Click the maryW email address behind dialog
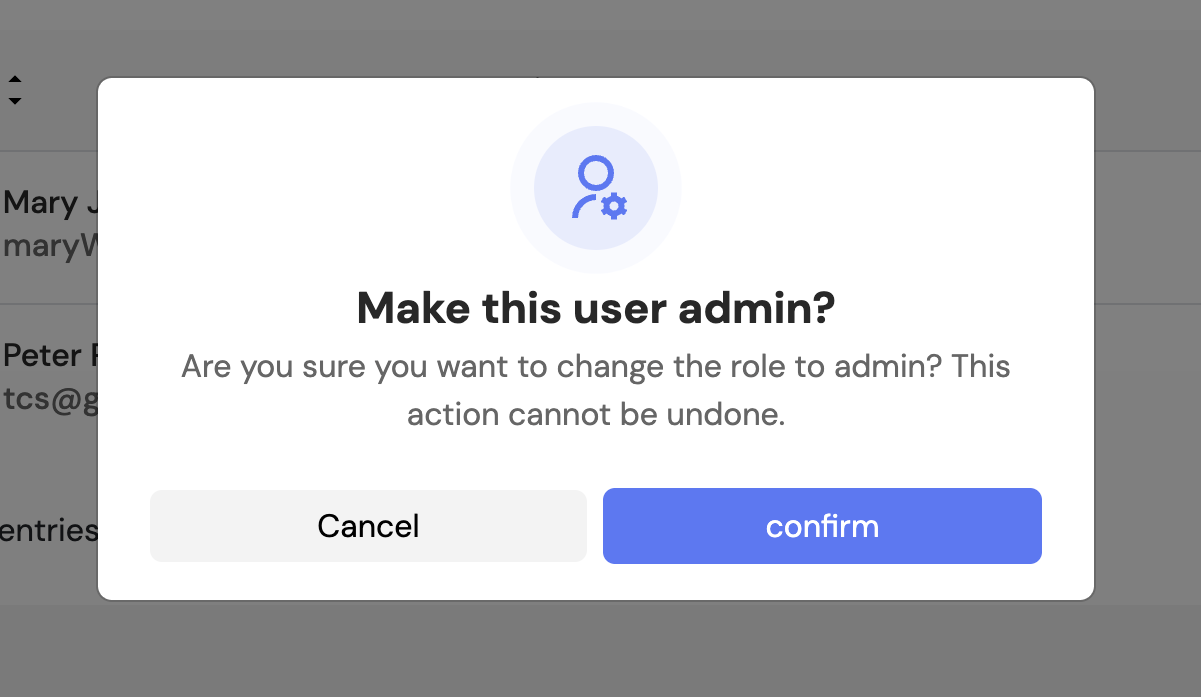 (50, 245)
